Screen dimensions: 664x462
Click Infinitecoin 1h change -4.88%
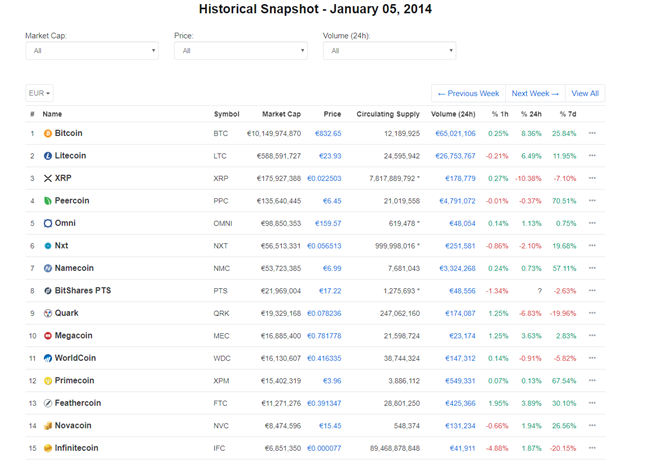click(497, 448)
